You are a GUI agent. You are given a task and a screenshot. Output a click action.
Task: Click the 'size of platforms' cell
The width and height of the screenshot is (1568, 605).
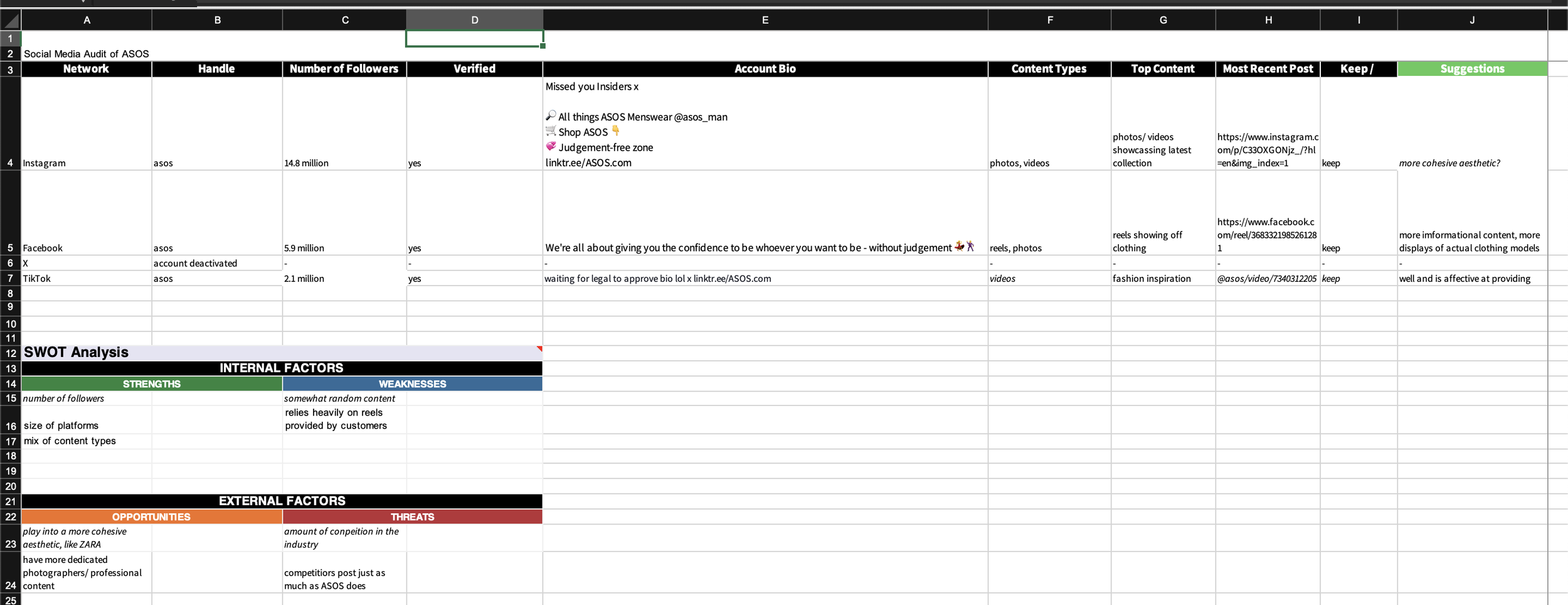click(87, 419)
